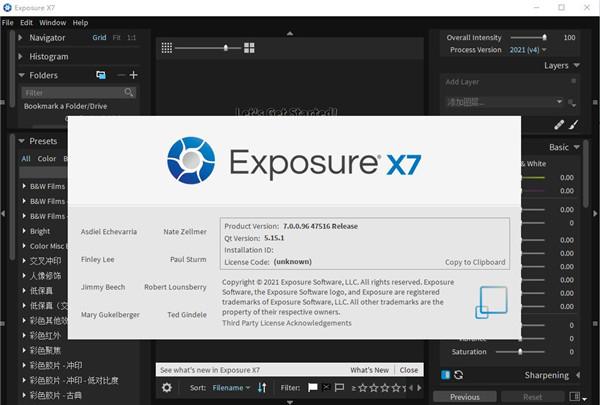Toggle the blue switch below the Saturation slider
Image resolution: width=600 pixels, height=405 pixels.
(x=445, y=375)
